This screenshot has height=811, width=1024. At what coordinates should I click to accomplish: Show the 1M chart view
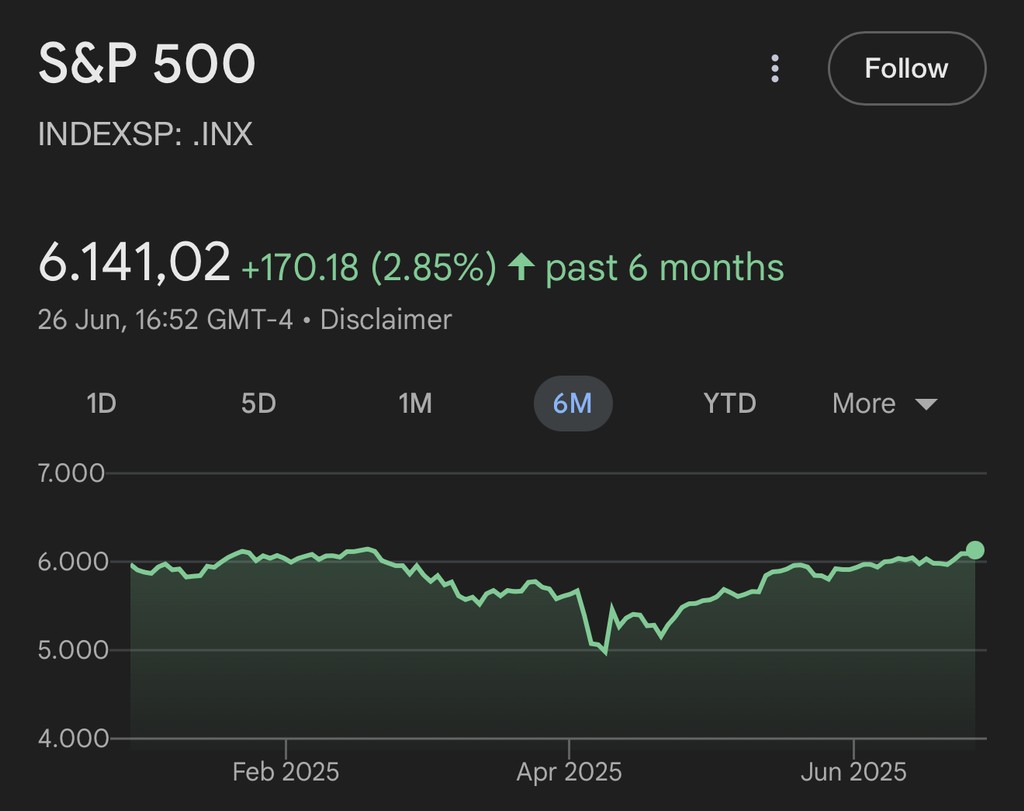point(415,404)
